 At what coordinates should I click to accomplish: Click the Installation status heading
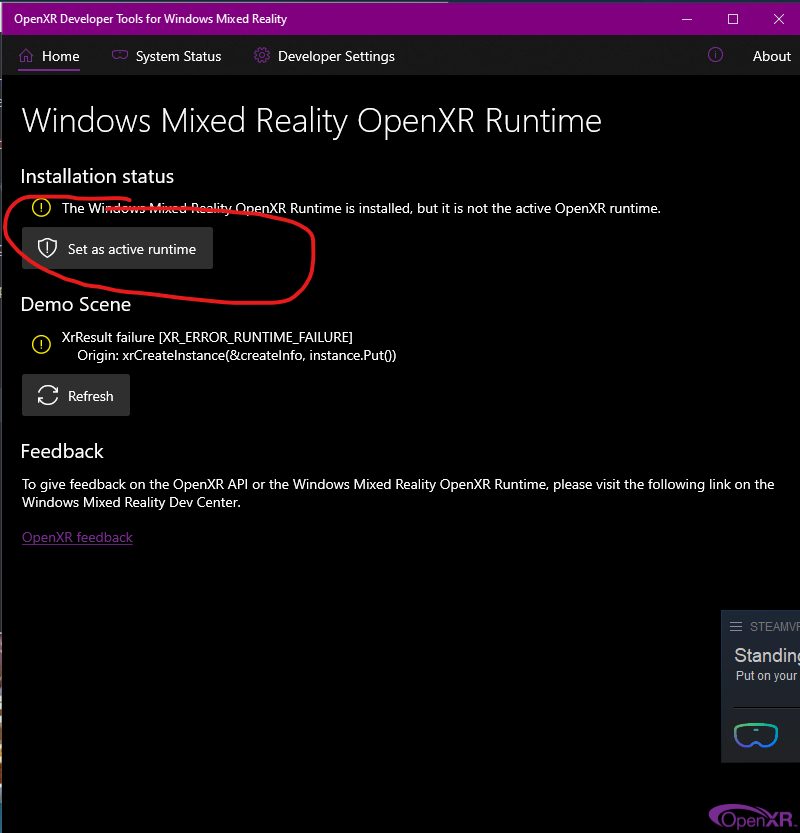pos(97,176)
